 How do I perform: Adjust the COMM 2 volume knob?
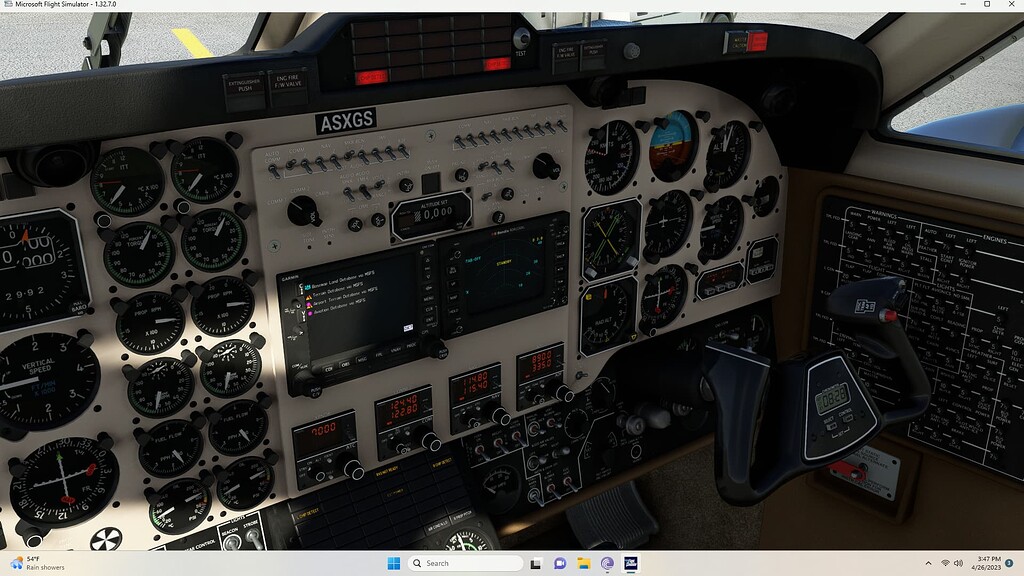coord(303,211)
